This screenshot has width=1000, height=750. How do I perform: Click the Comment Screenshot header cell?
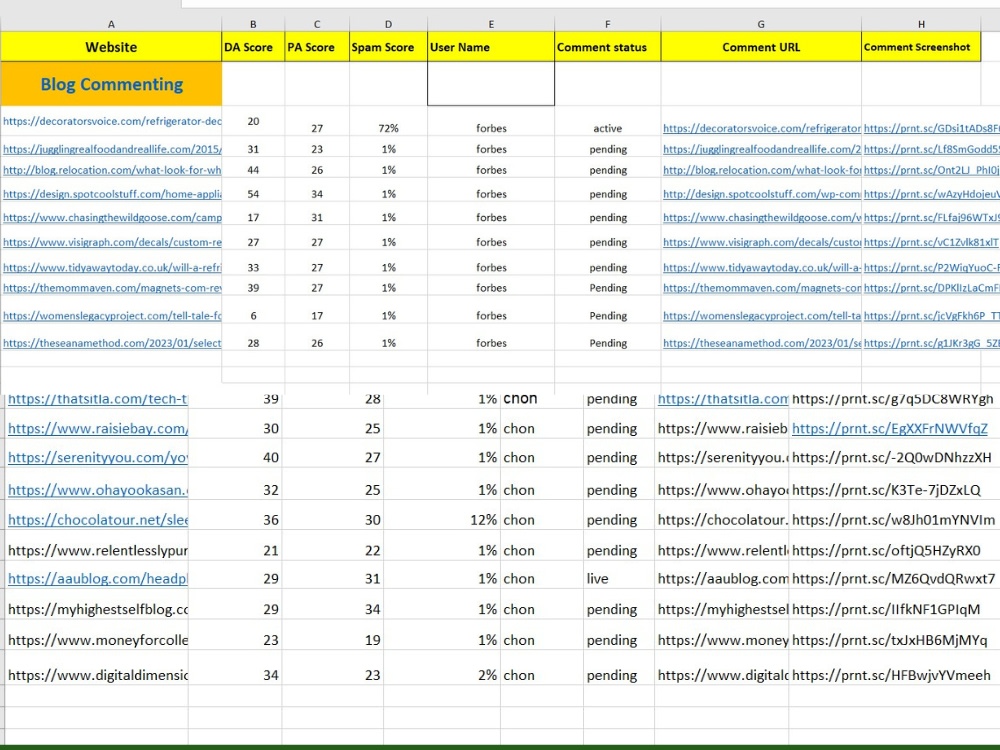[x=921, y=47]
